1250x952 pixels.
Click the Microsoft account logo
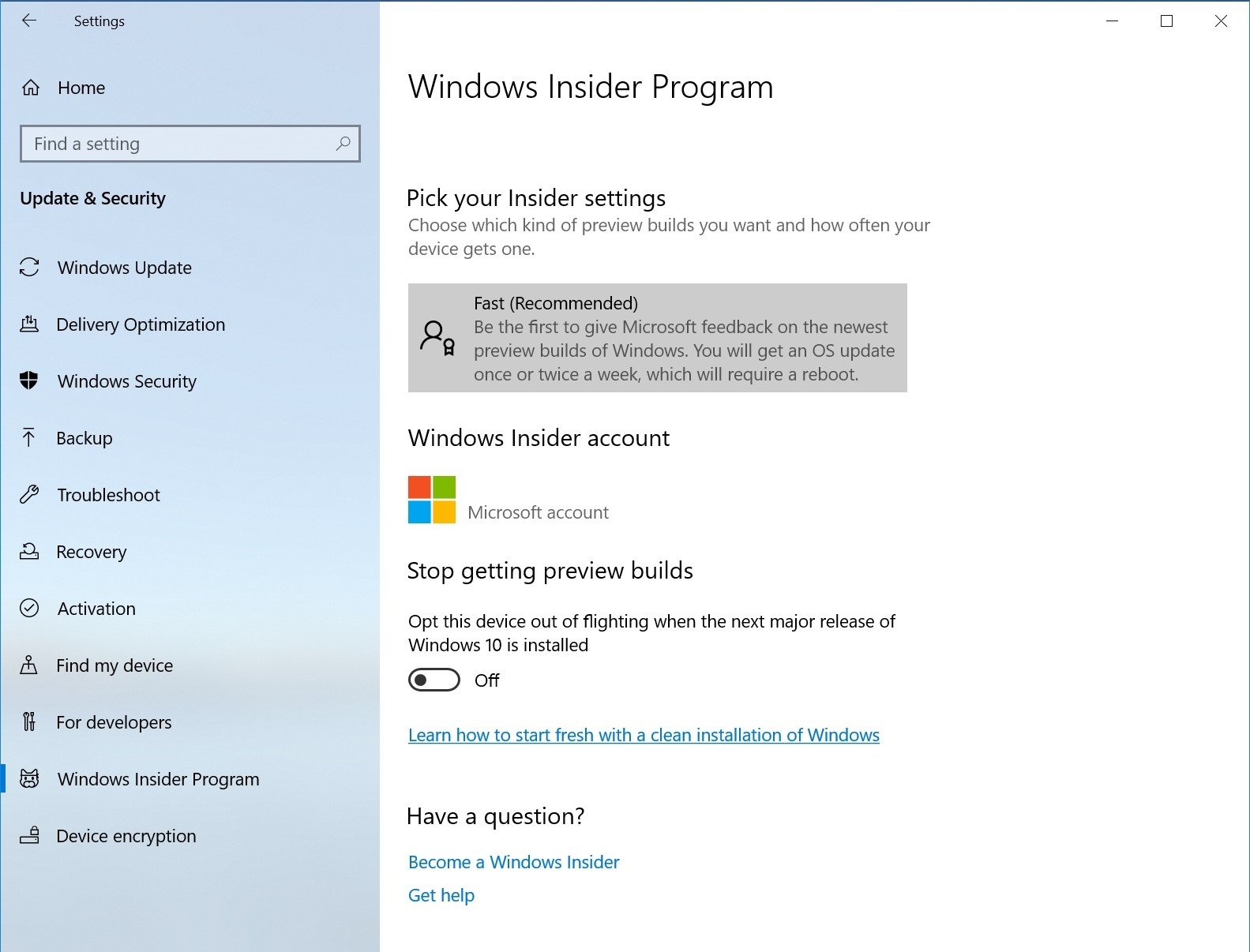pos(432,500)
